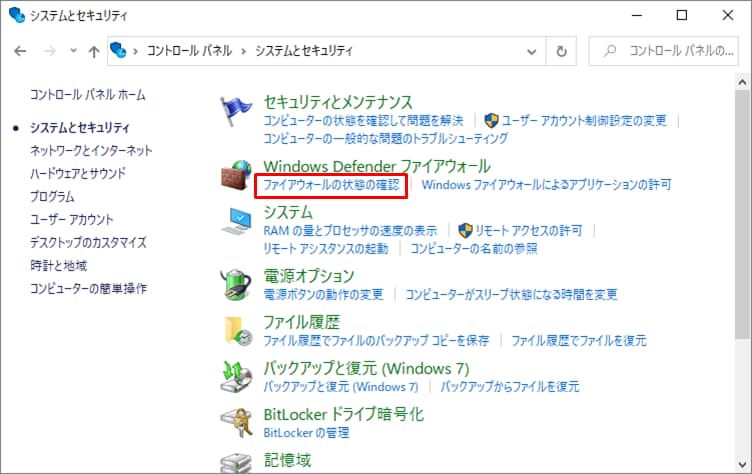Open ハードウェアとサウンド in sidebar
752x474 pixels.
(78, 173)
